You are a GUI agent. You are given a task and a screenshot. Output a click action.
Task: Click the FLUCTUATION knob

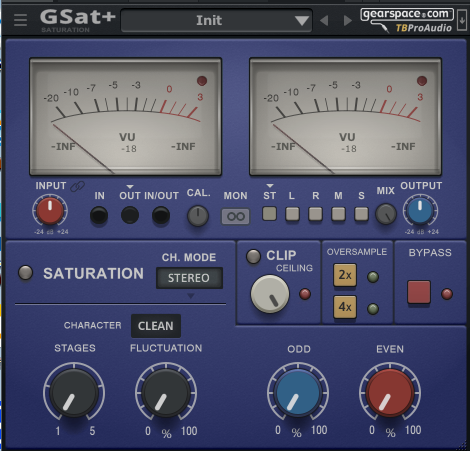click(166, 393)
